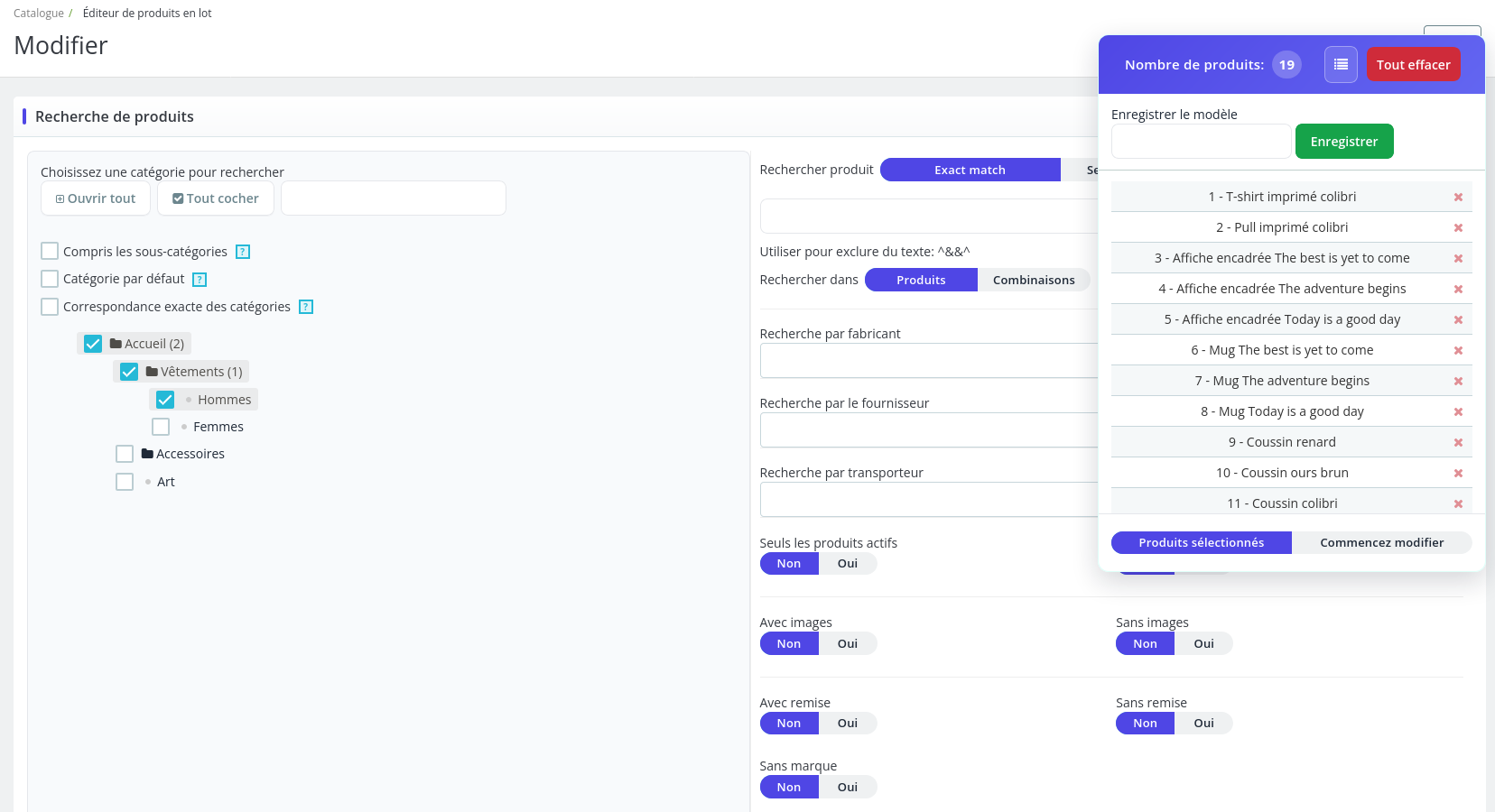Remove Affiche encadrée The adventure begins entry
This screenshot has width=1495, height=812.
(1458, 290)
